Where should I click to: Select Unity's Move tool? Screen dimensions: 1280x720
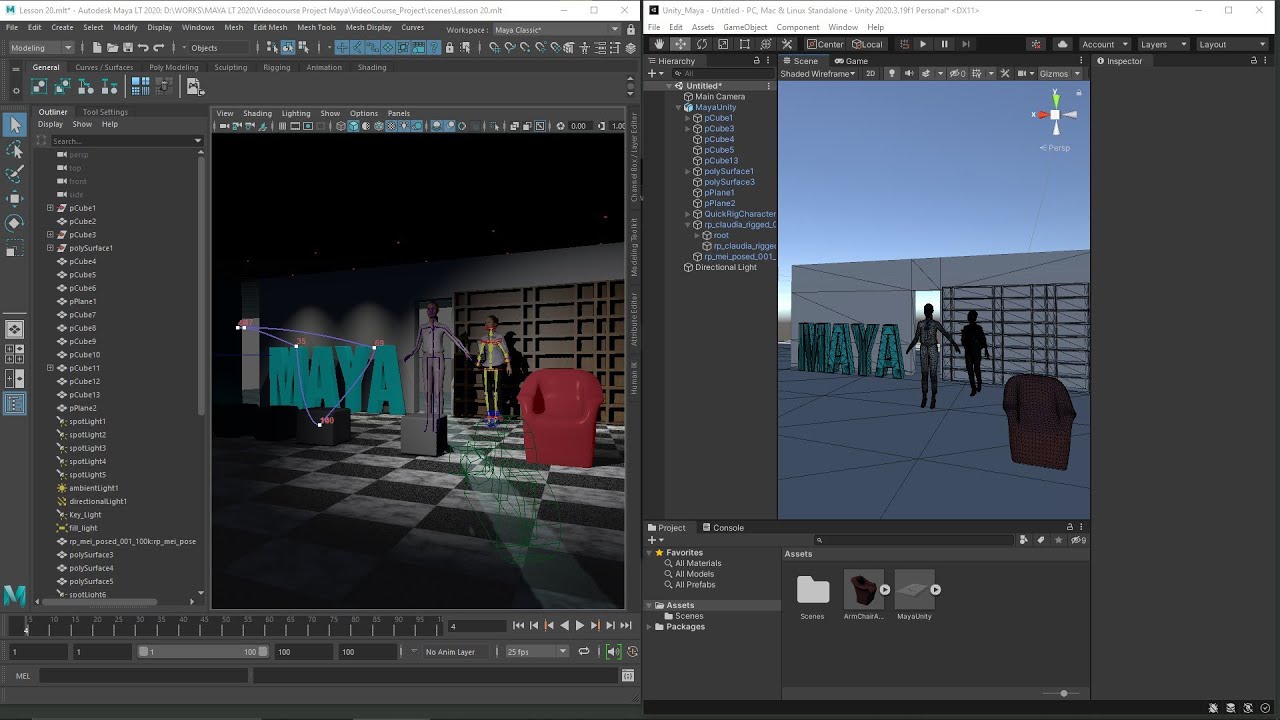click(680, 44)
